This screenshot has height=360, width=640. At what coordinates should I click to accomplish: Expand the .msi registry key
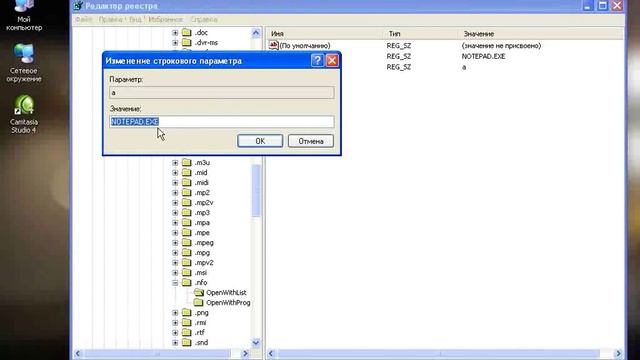point(175,273)
